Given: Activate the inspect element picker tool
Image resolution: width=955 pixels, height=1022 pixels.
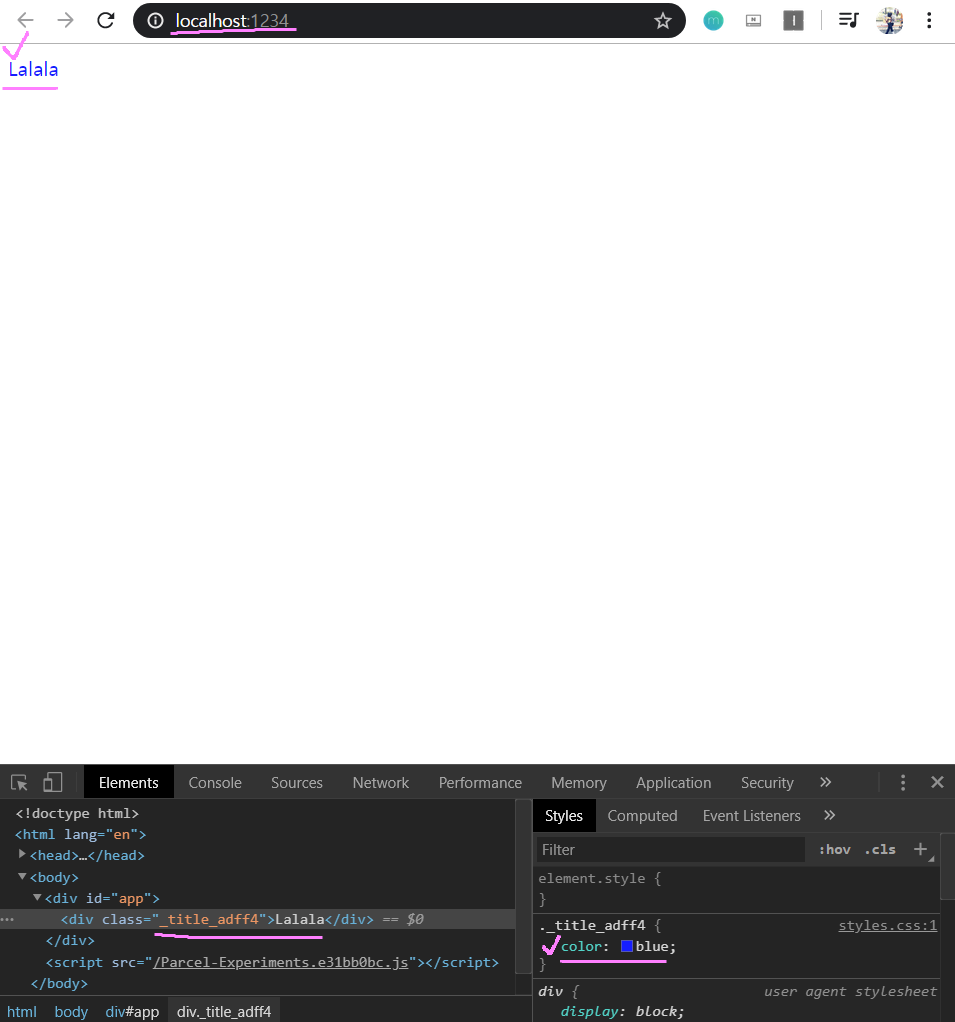Looking at the screenshot, I should [19, 782].
